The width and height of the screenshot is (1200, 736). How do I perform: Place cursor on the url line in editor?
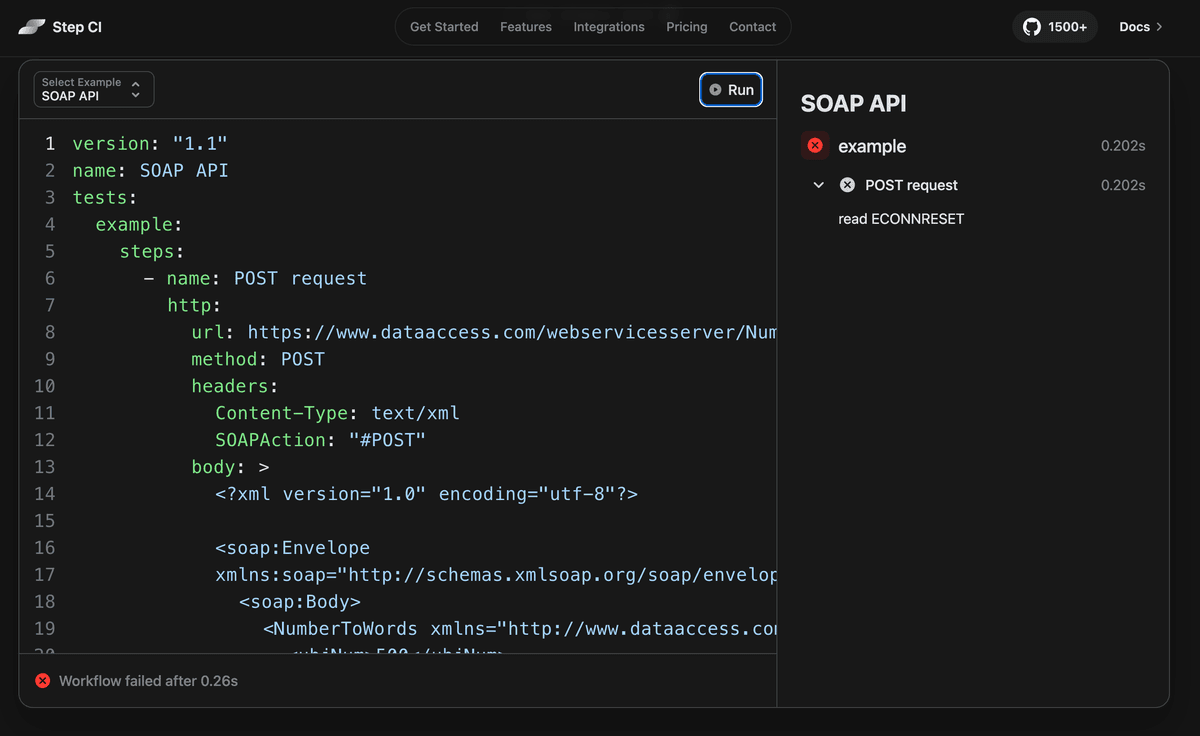480,332
